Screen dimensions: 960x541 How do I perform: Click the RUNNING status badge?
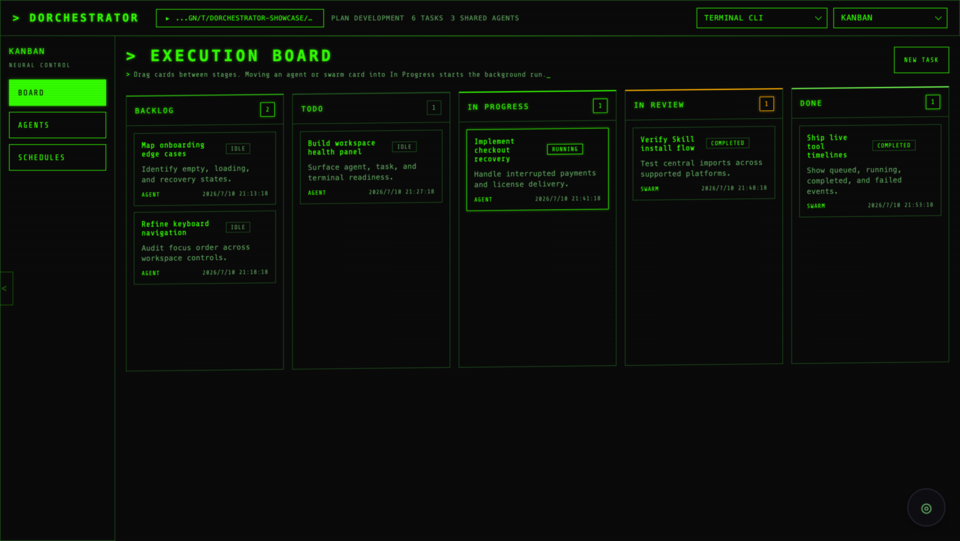(x=564, y=149)
